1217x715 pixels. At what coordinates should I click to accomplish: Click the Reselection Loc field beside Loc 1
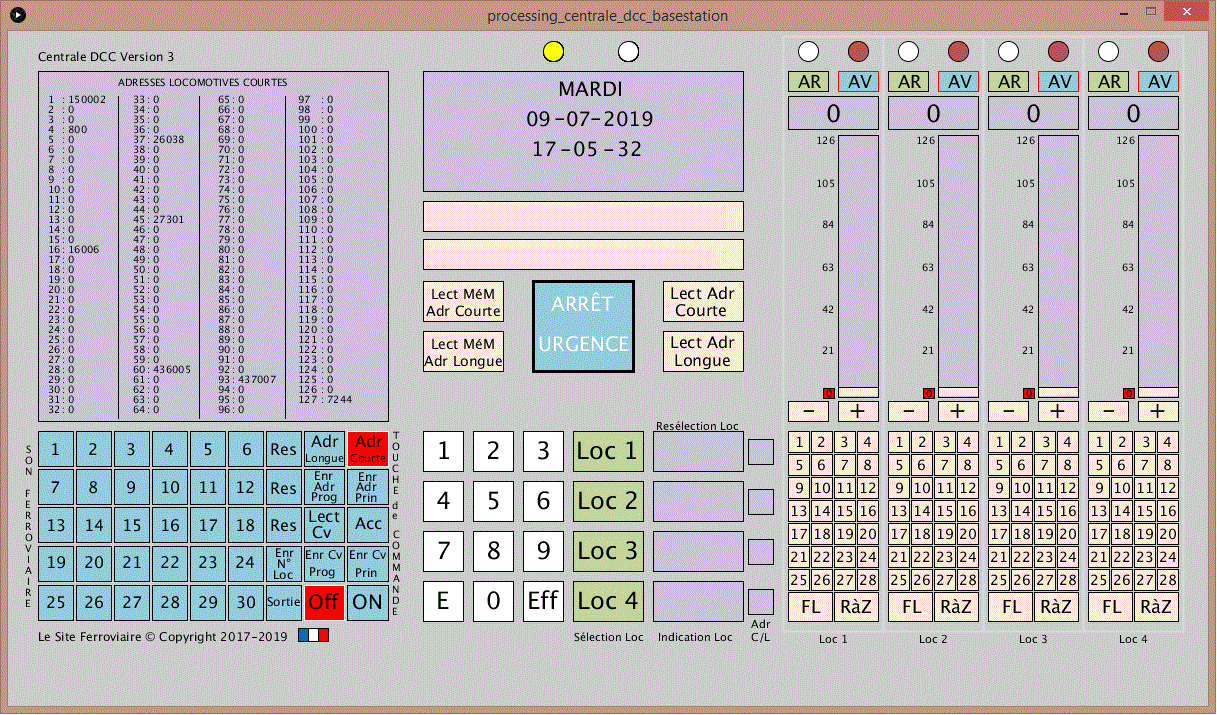point(698,452)
